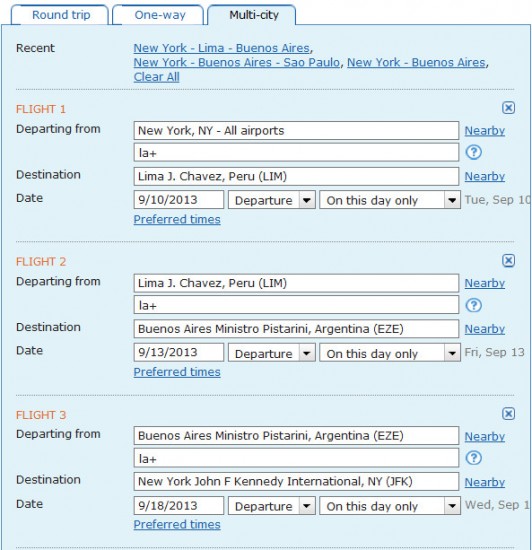Switch to the Round trip tab

point(60,15)
